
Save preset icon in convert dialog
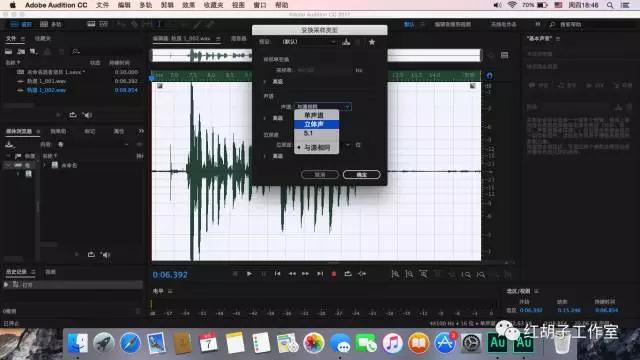(346, 42)
